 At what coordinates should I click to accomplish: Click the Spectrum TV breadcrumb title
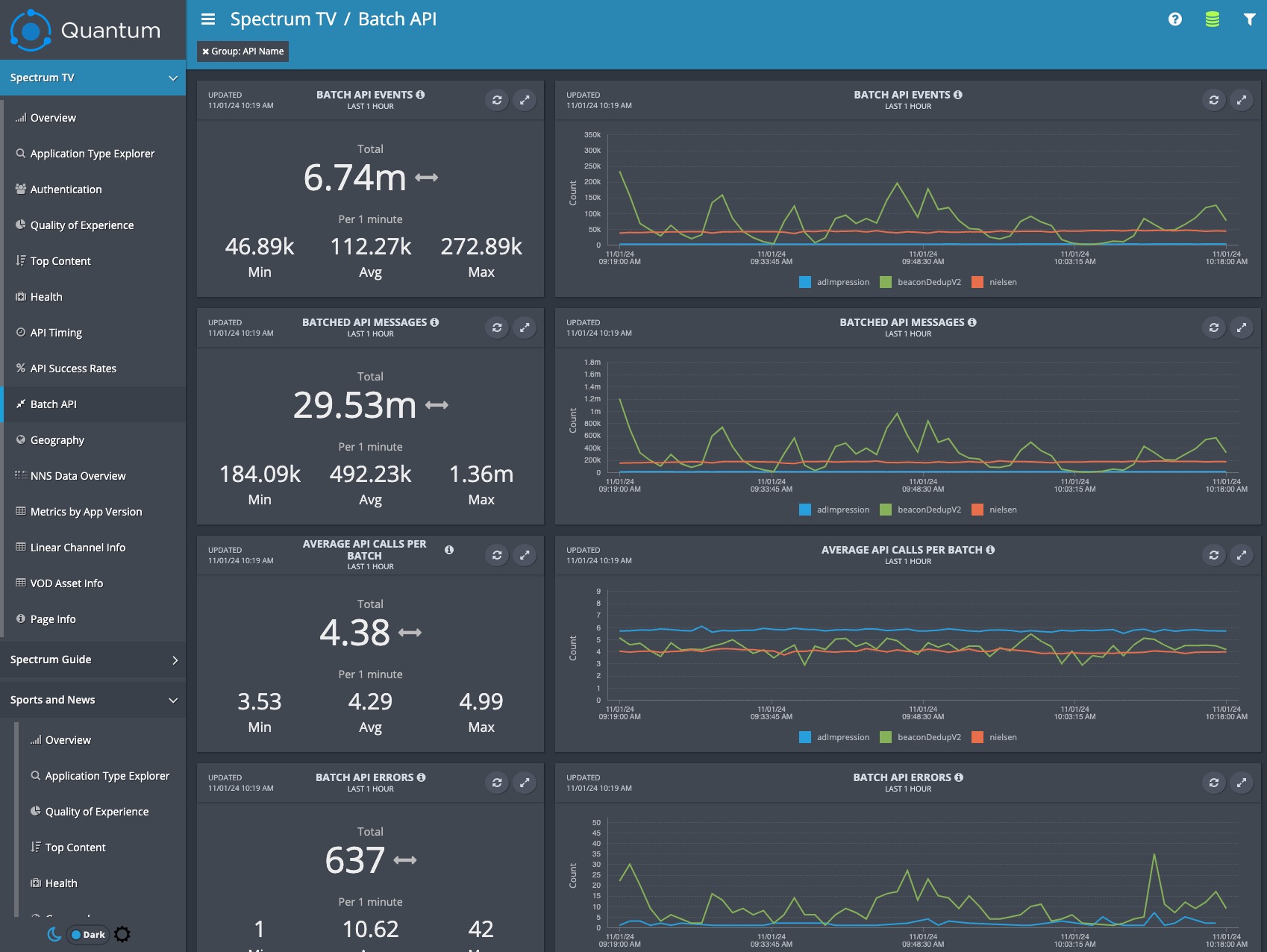[283, 19]
